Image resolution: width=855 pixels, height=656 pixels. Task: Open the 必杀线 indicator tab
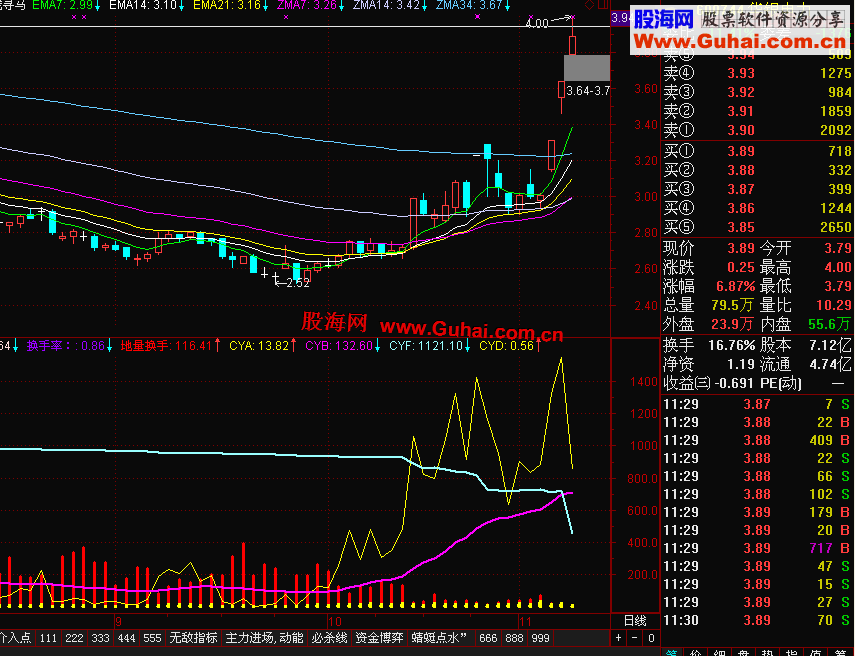pos(329,637)
